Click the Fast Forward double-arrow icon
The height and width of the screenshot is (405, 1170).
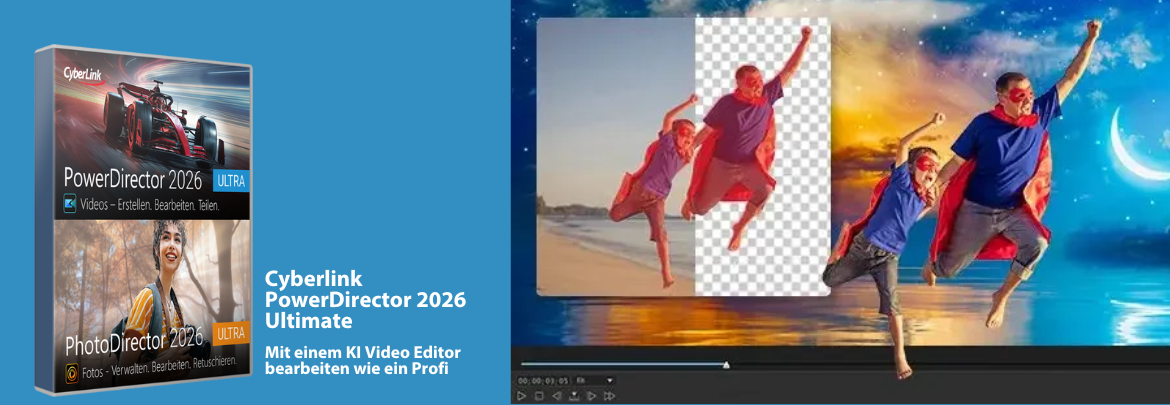609,396
